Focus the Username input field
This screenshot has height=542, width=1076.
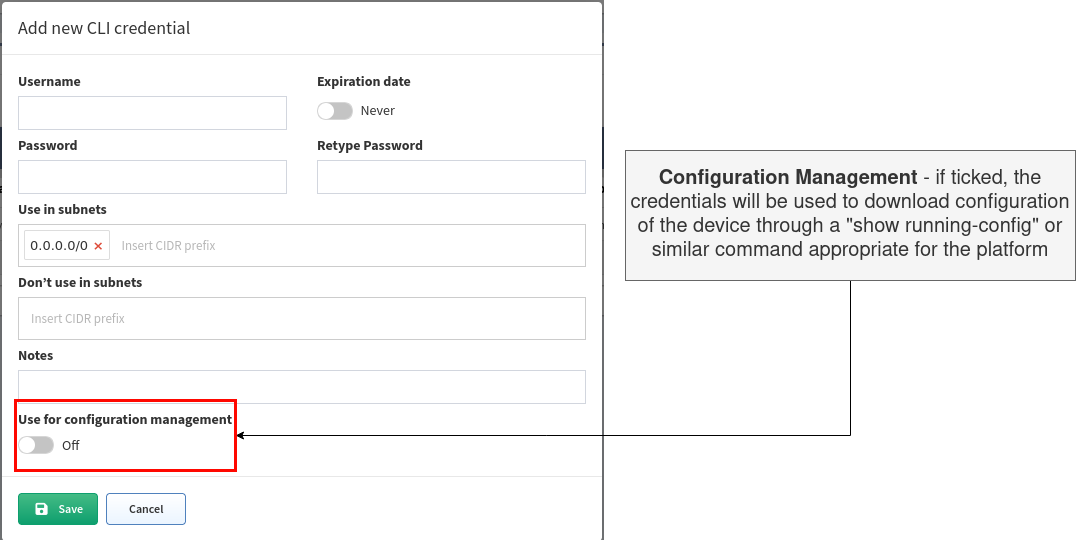[x=152, y=113]
